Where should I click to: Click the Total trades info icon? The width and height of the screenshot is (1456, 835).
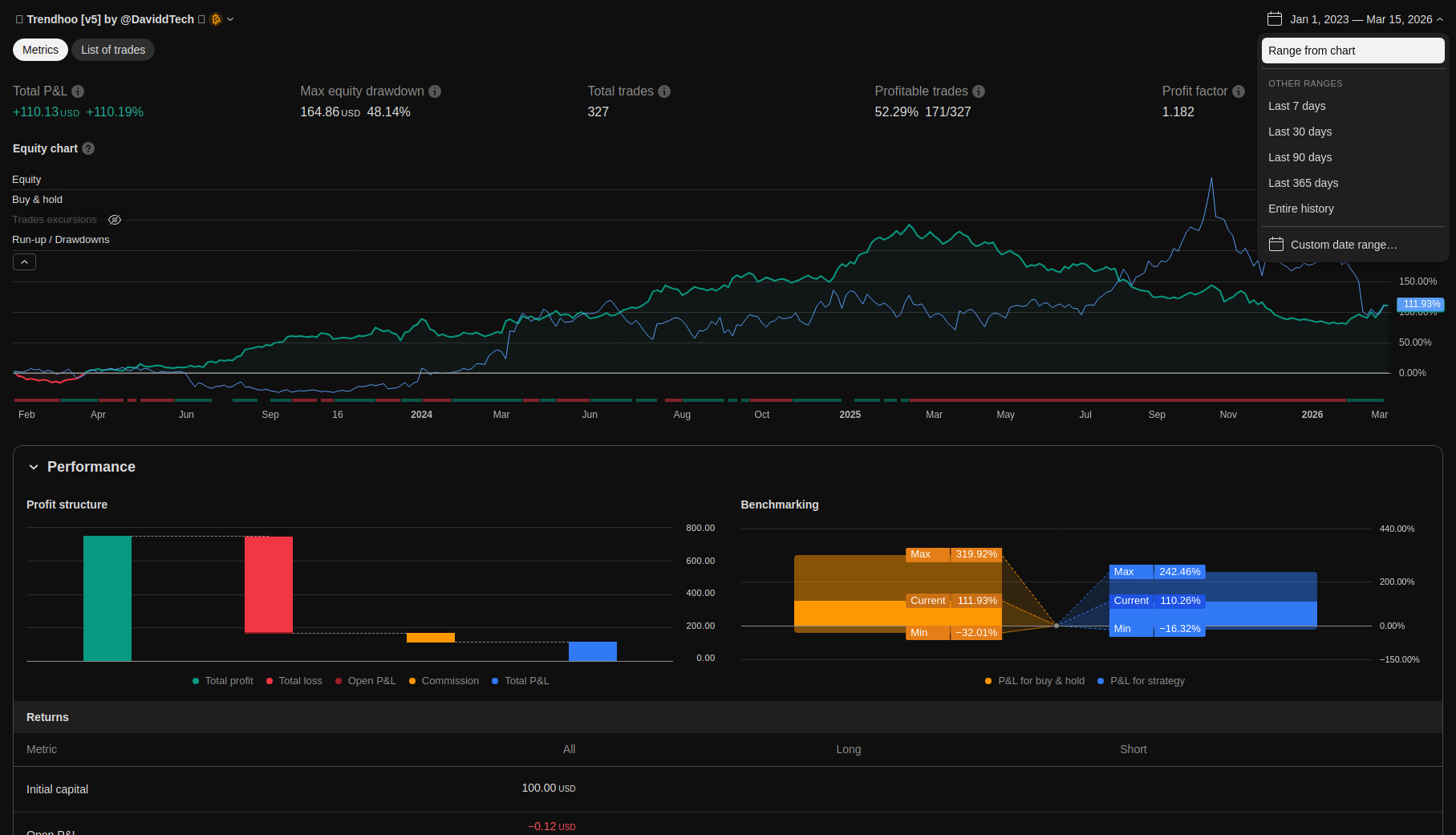click(x=664, y=91)
